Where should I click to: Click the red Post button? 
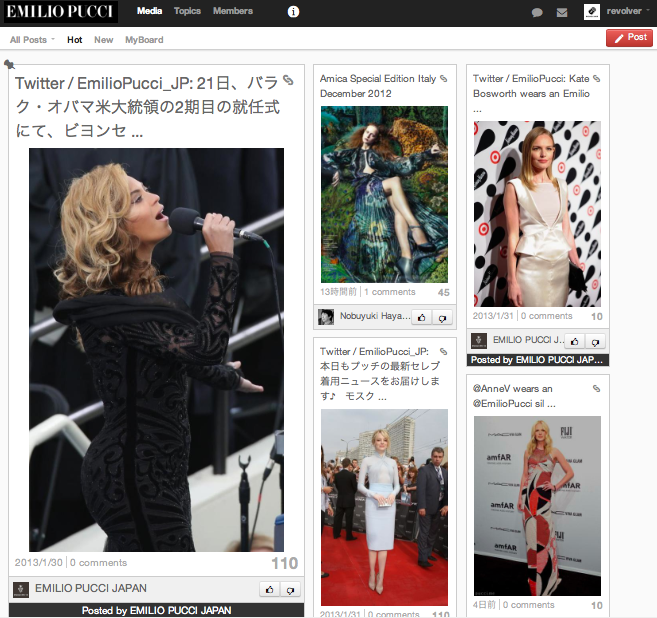[629, 38]
